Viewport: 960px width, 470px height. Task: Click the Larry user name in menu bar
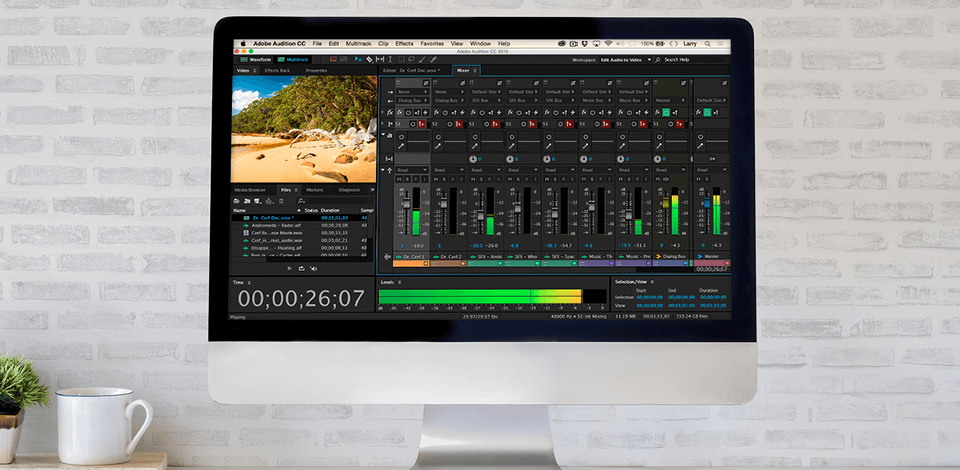[x=690, y=44]
